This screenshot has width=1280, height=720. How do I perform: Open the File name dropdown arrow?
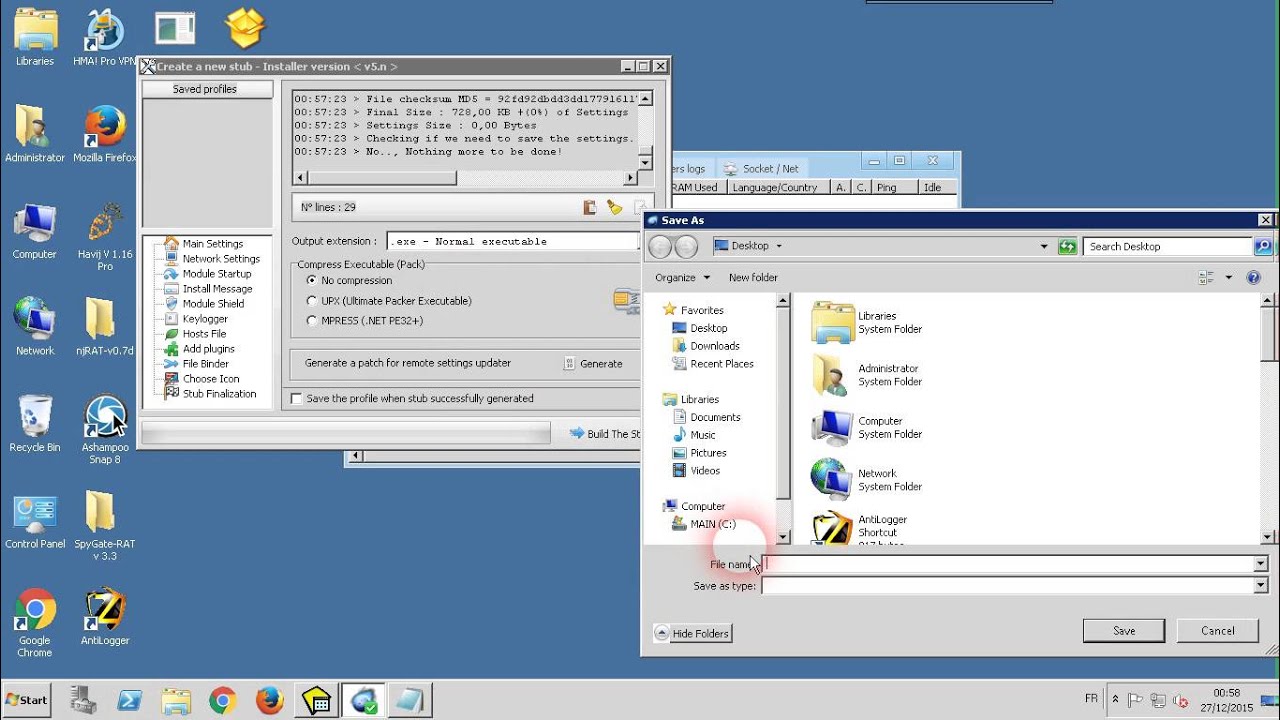pyautogui.click(x=1261, y=564)
